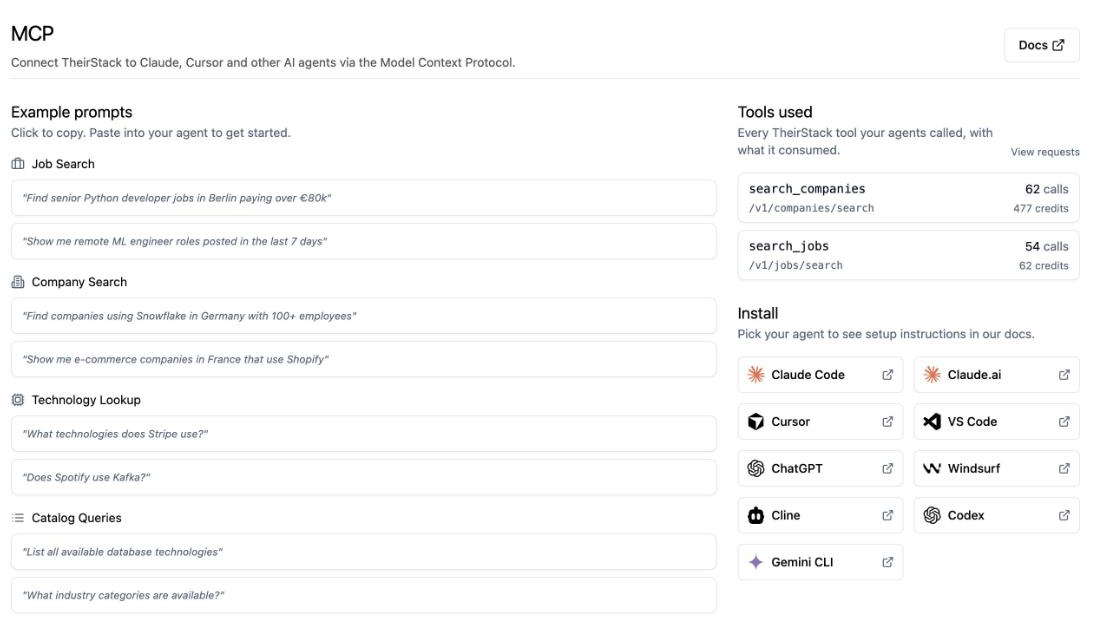Click the 62 credits value
1100x640 pixels.
[1043, 266]
